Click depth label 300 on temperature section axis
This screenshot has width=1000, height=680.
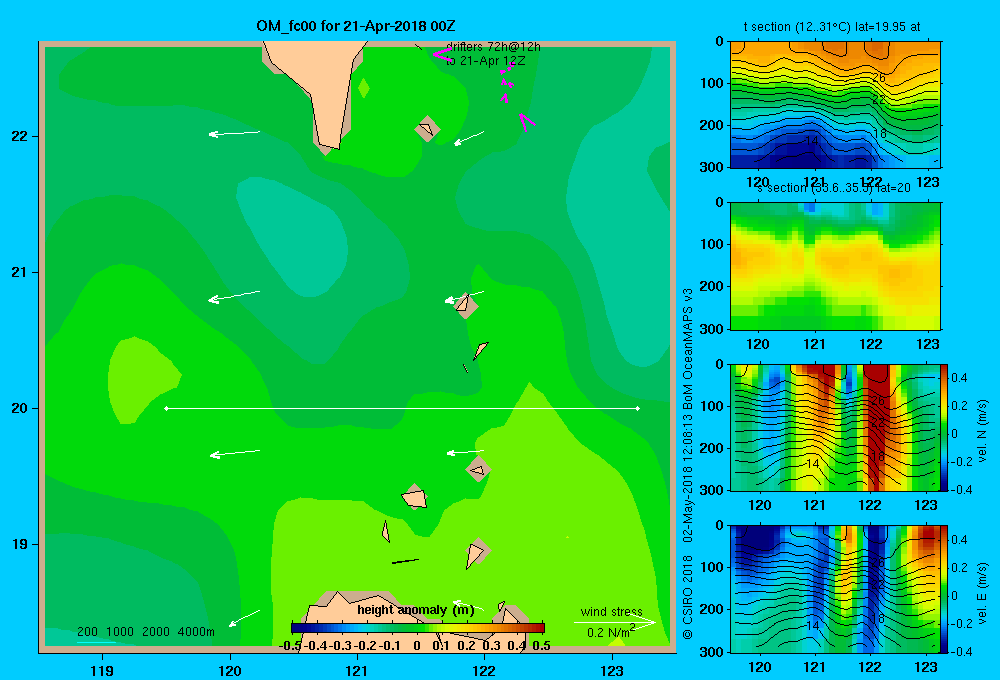pos(712,167)
